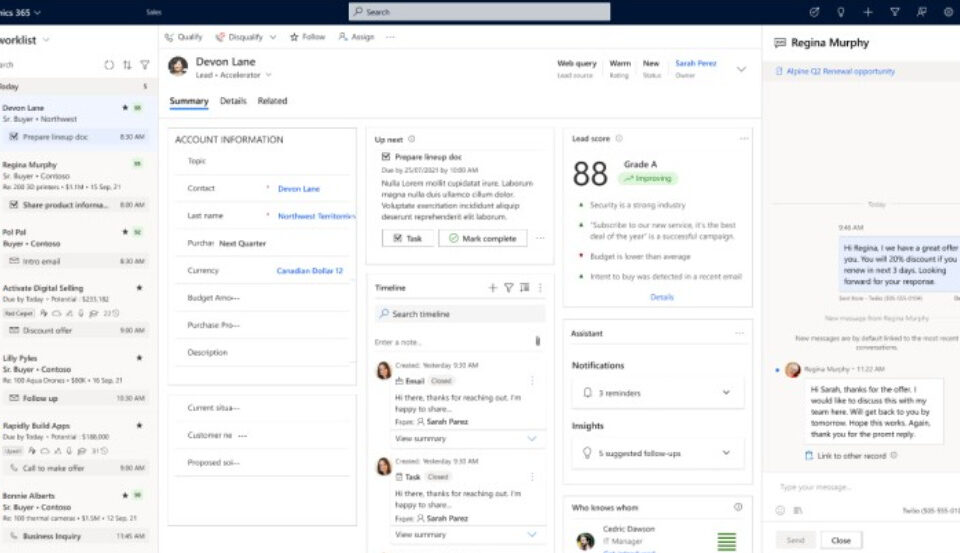Click the attachment paperclip in note field
960x553 pixels.
(x=538, y=342)
